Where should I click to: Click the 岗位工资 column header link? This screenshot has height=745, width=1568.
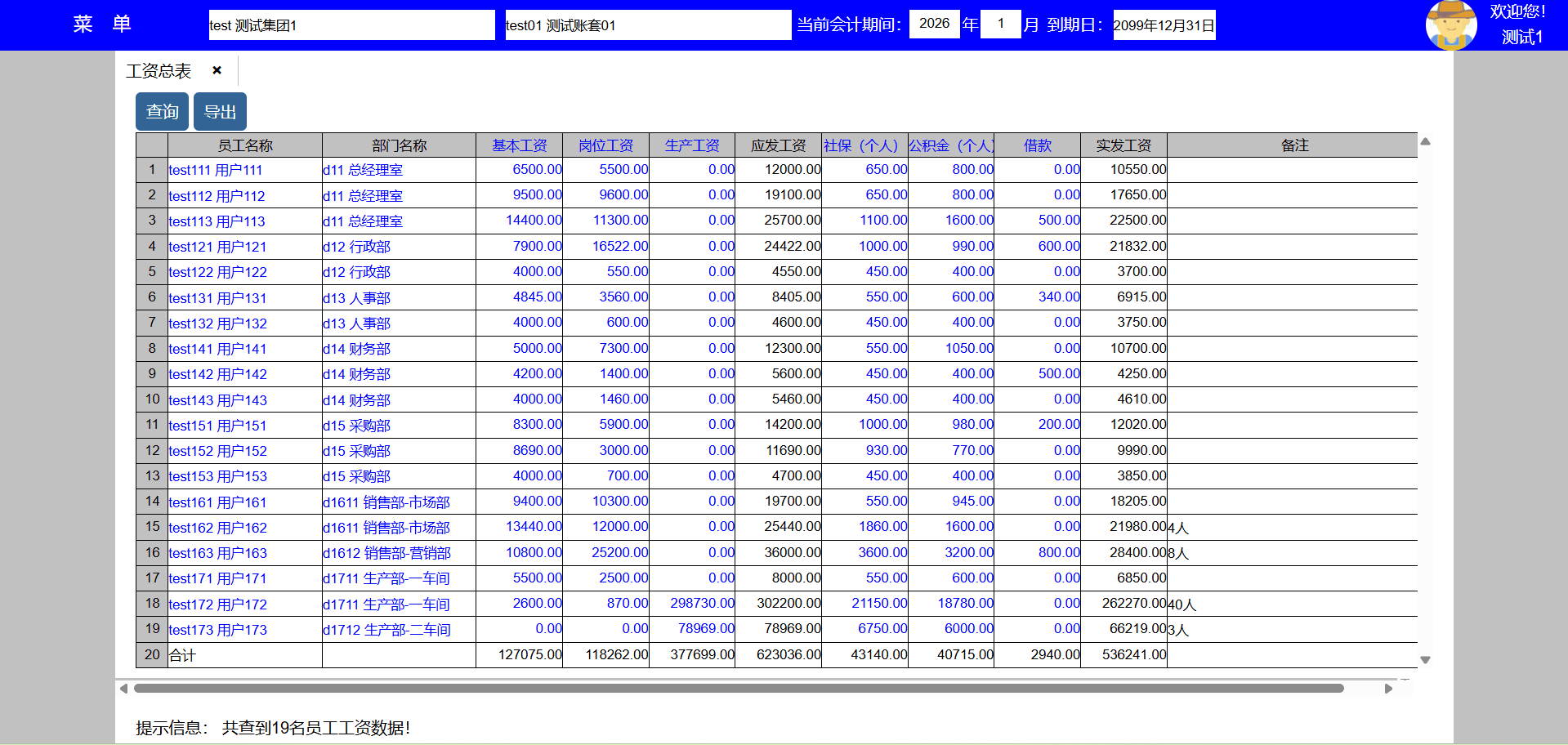pos(605,145)
